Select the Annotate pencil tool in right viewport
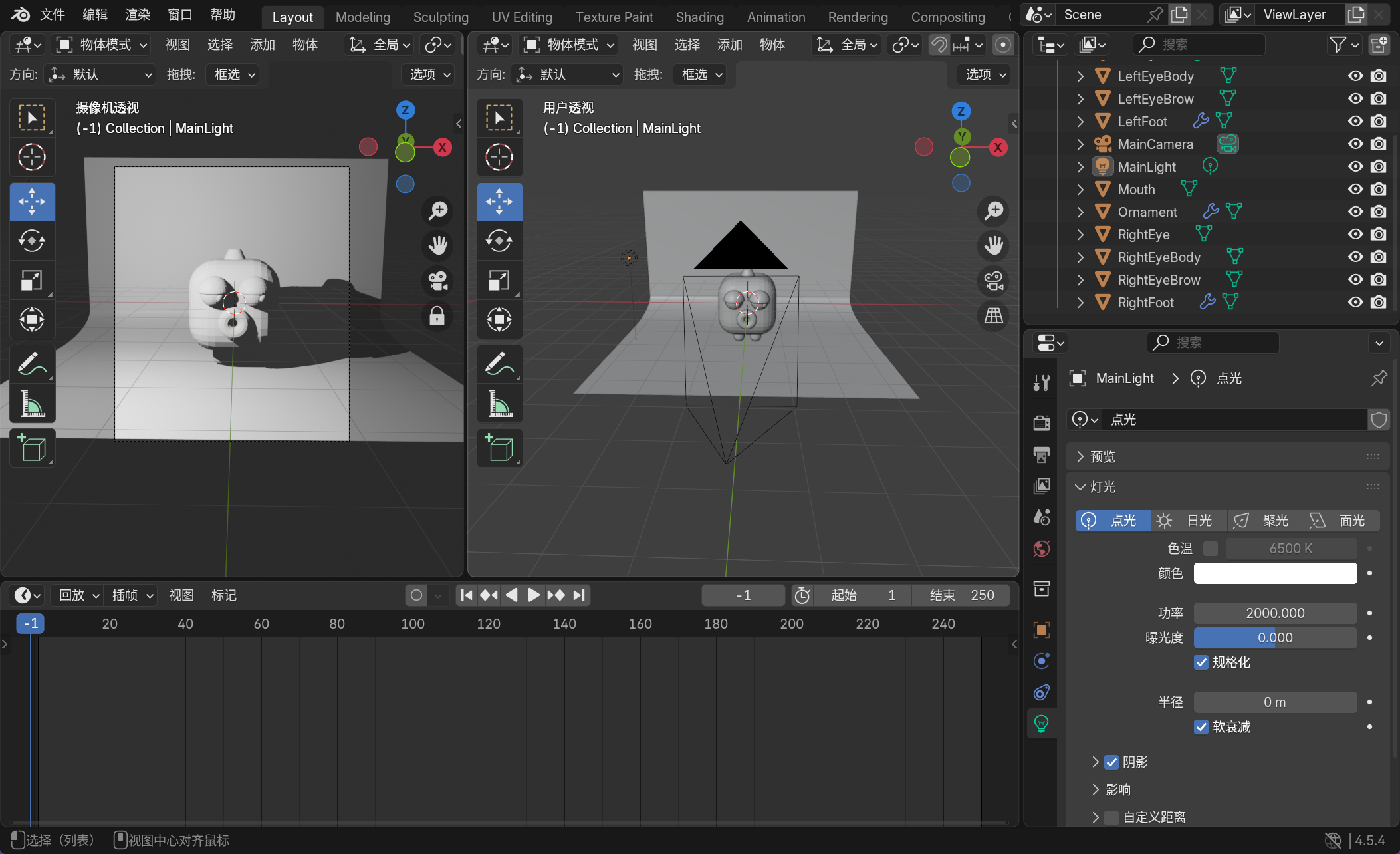Viewport: 1400px width, 854px height. click(499, 364)
